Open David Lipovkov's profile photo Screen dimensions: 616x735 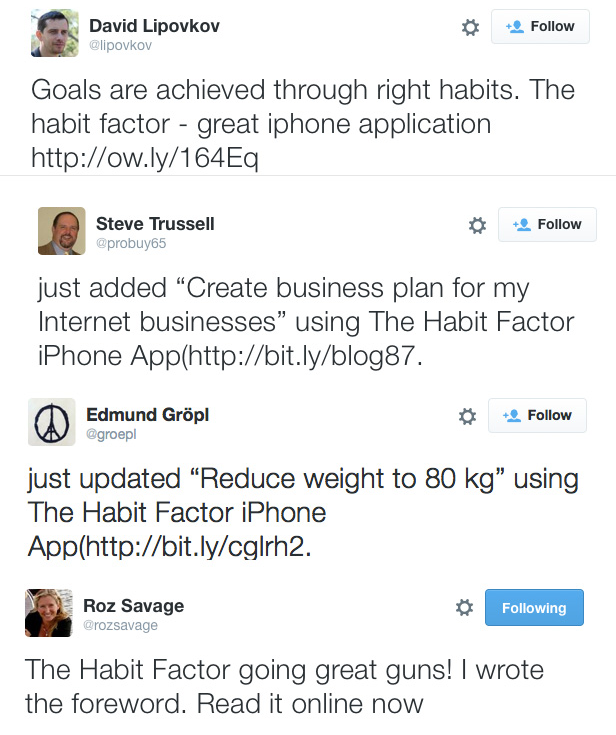click(x=55, y=34)
